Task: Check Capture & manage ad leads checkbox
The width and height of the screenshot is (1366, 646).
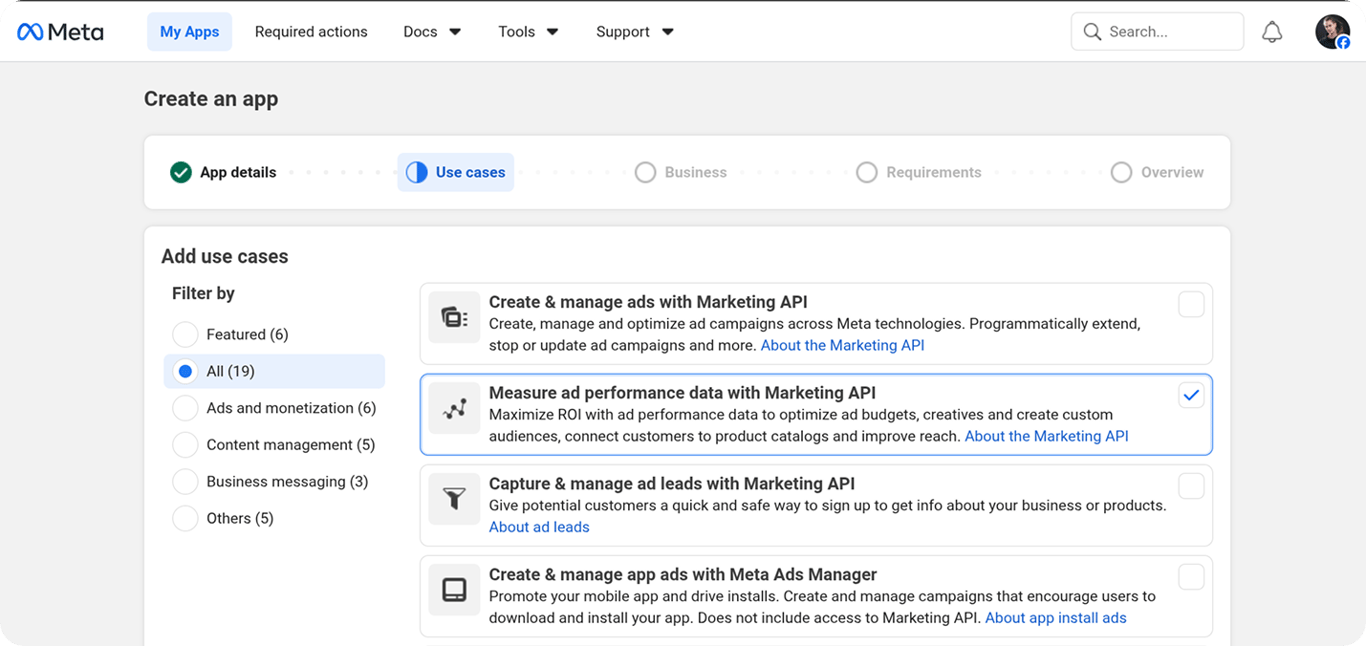Action: 1191,486
